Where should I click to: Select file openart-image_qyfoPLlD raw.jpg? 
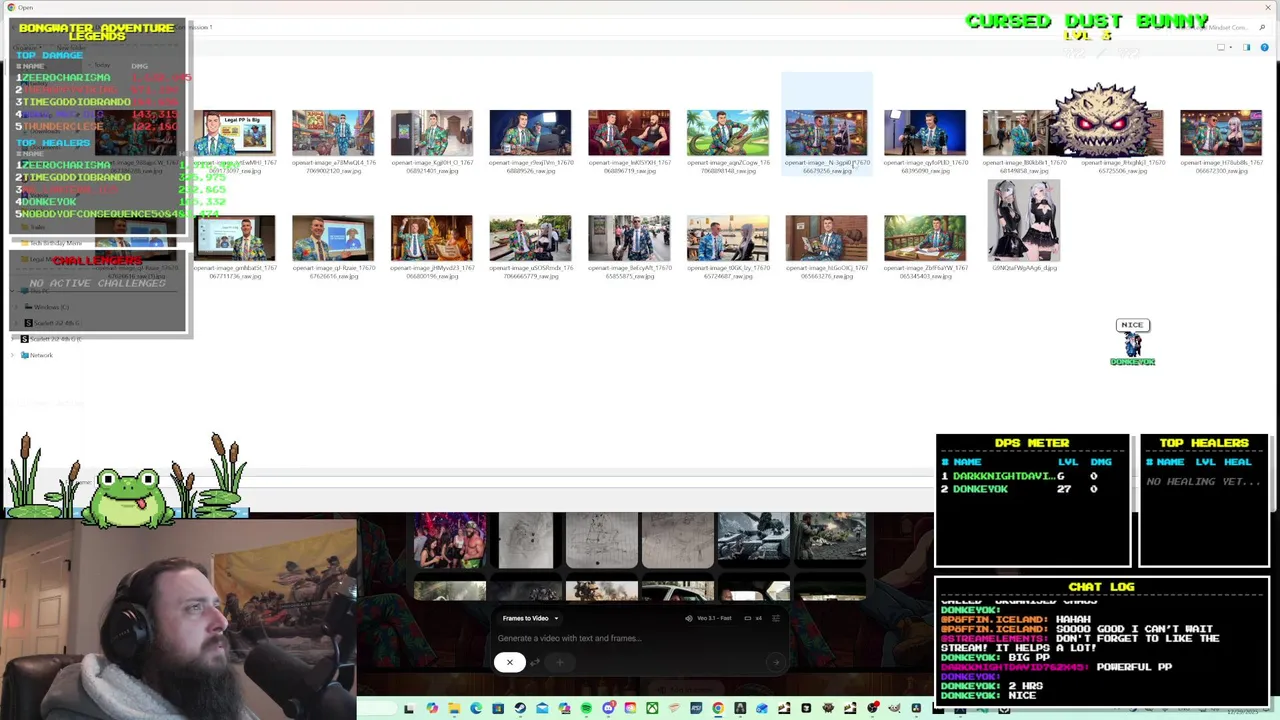tap(925, 141)
